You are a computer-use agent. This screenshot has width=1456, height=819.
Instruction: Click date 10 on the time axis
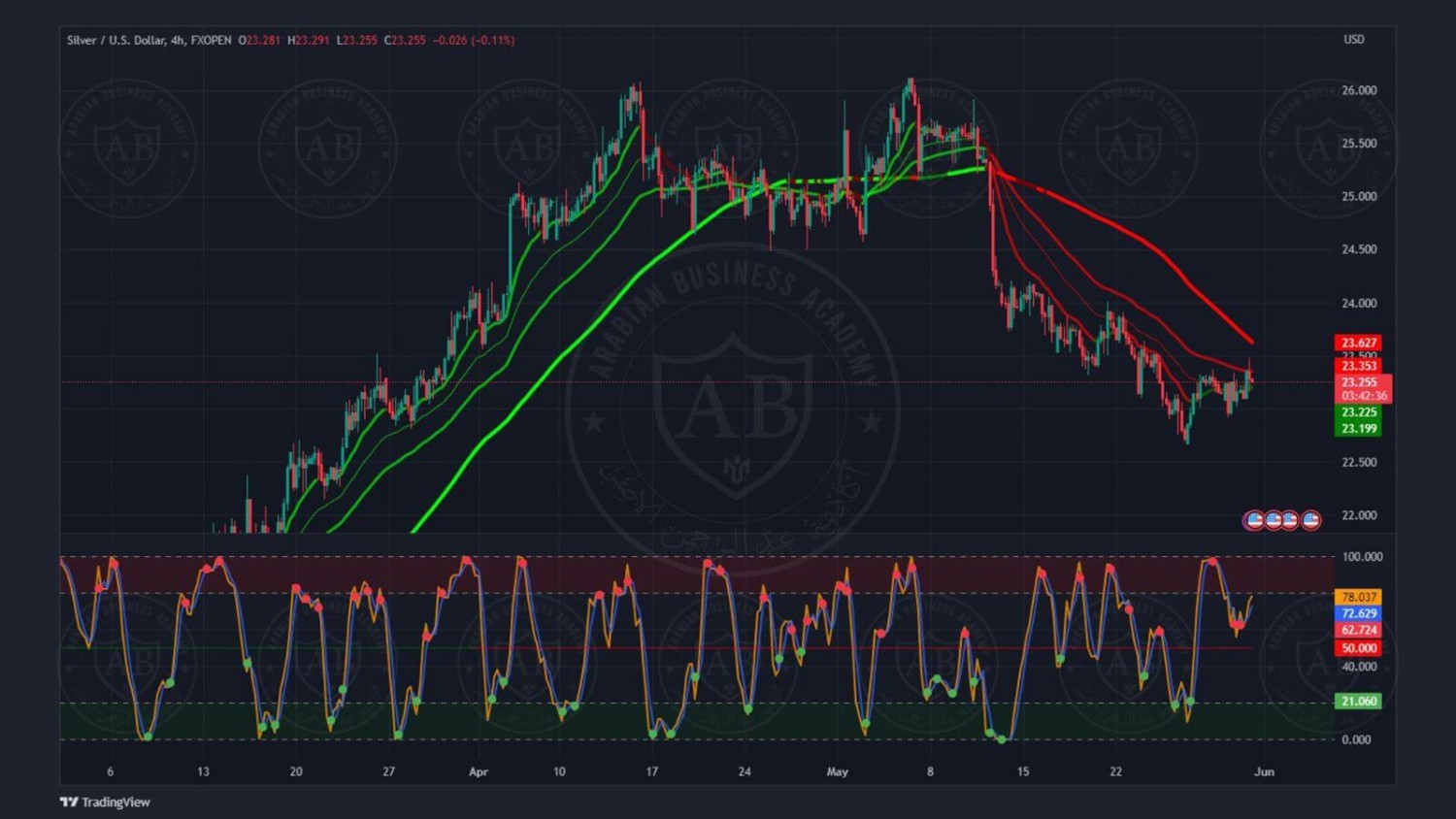click(559, 772)
